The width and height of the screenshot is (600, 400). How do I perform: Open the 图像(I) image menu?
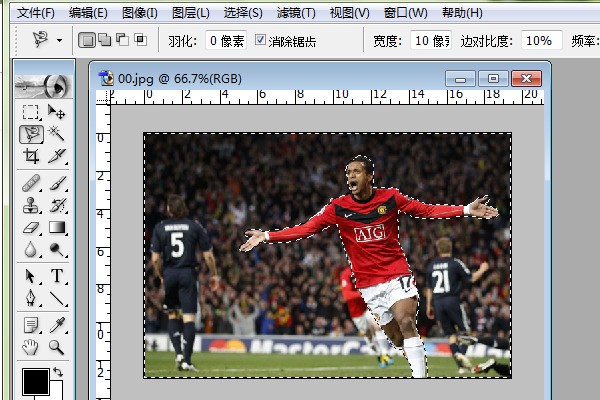pyautogui.click(x=139, y=13)
